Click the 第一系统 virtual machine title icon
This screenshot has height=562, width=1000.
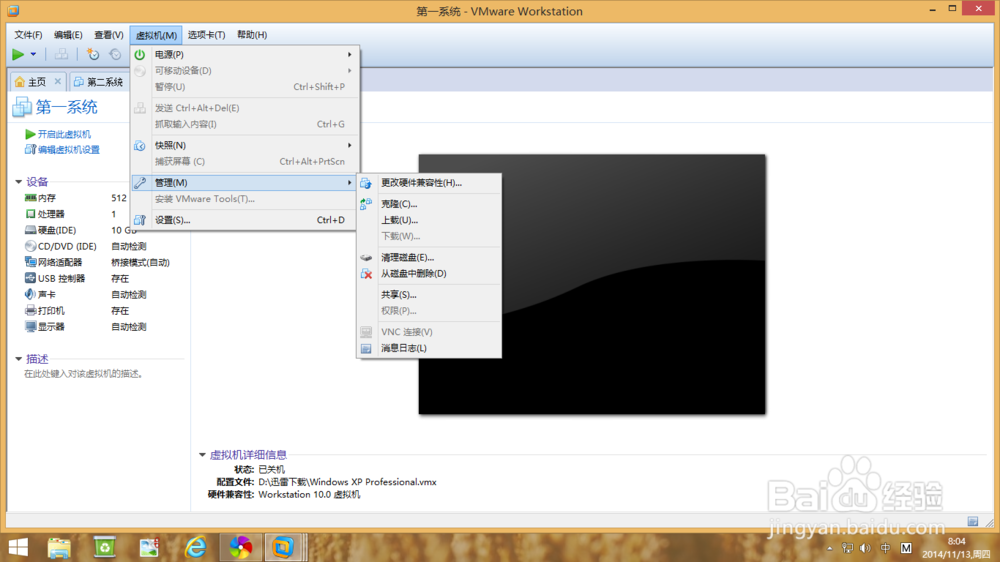coord(22,107)
